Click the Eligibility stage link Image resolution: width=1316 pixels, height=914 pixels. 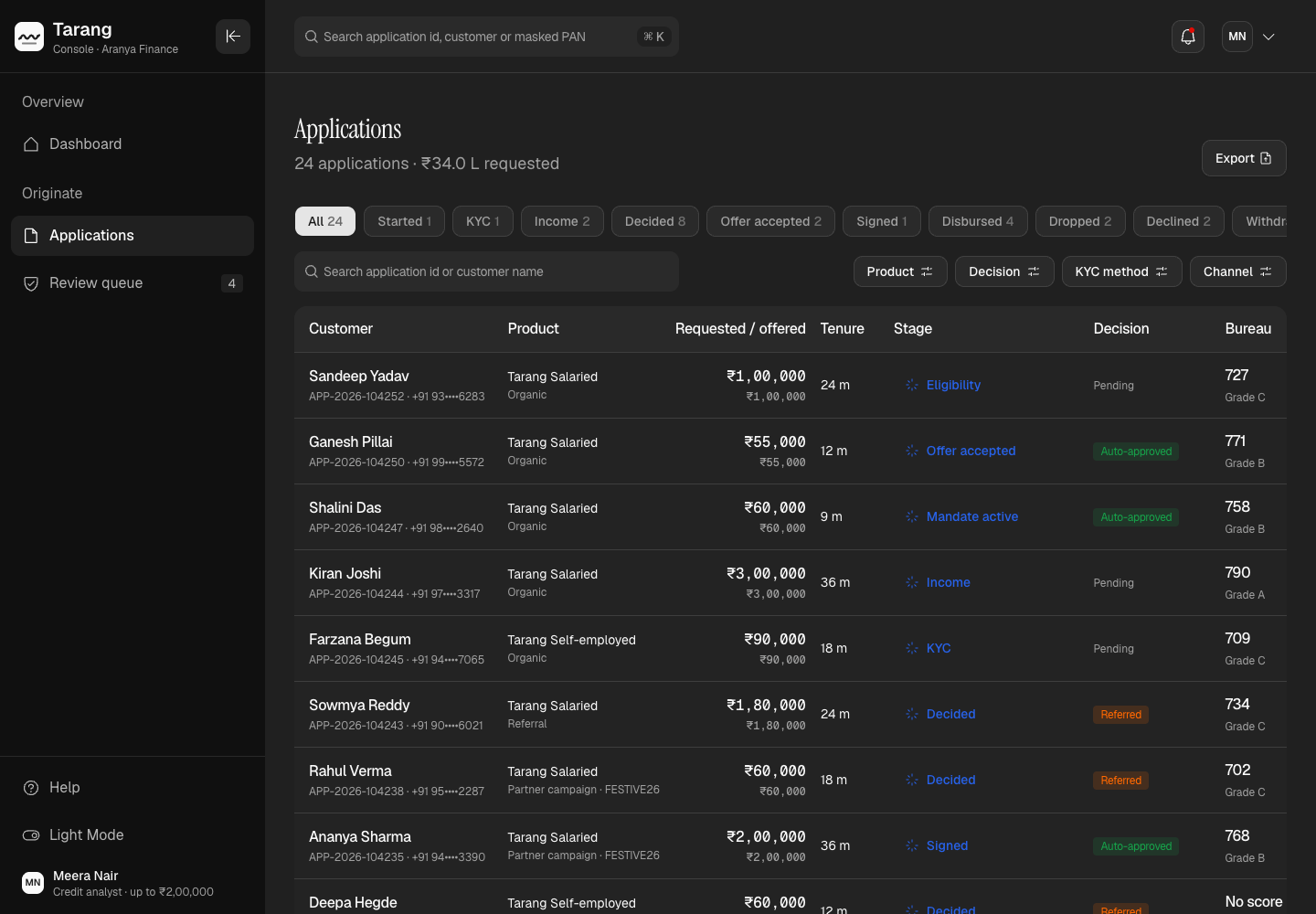[x=953, y=385]
